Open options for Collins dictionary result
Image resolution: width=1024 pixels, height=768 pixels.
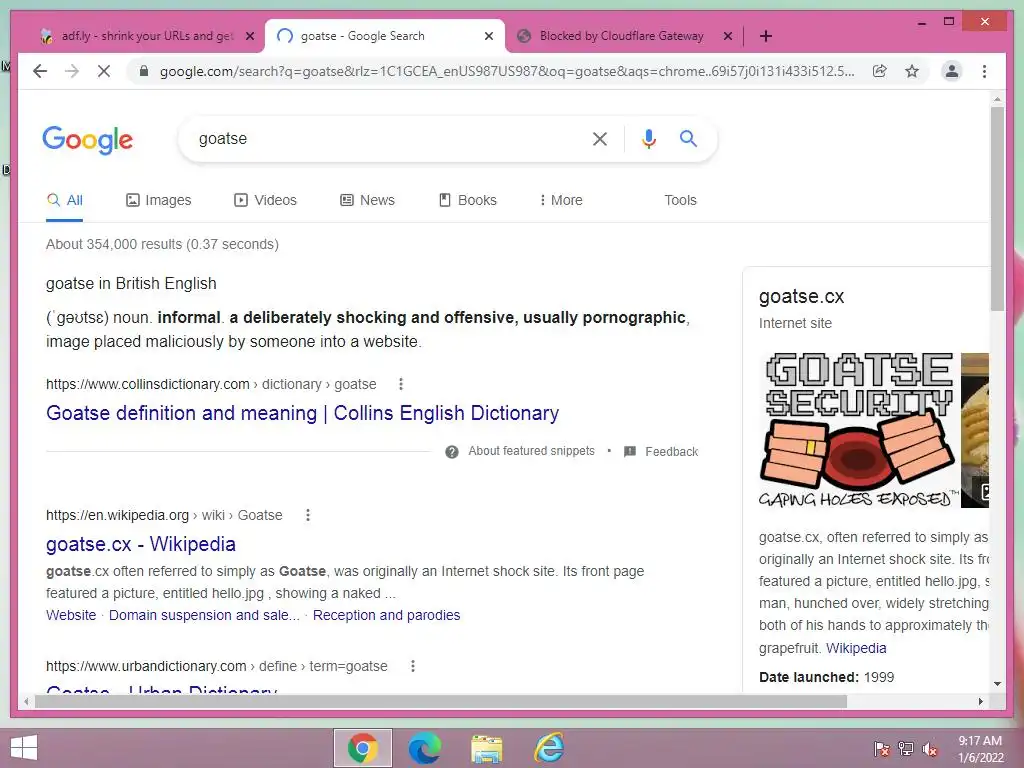pyautogui.click(x=401, y=384)
